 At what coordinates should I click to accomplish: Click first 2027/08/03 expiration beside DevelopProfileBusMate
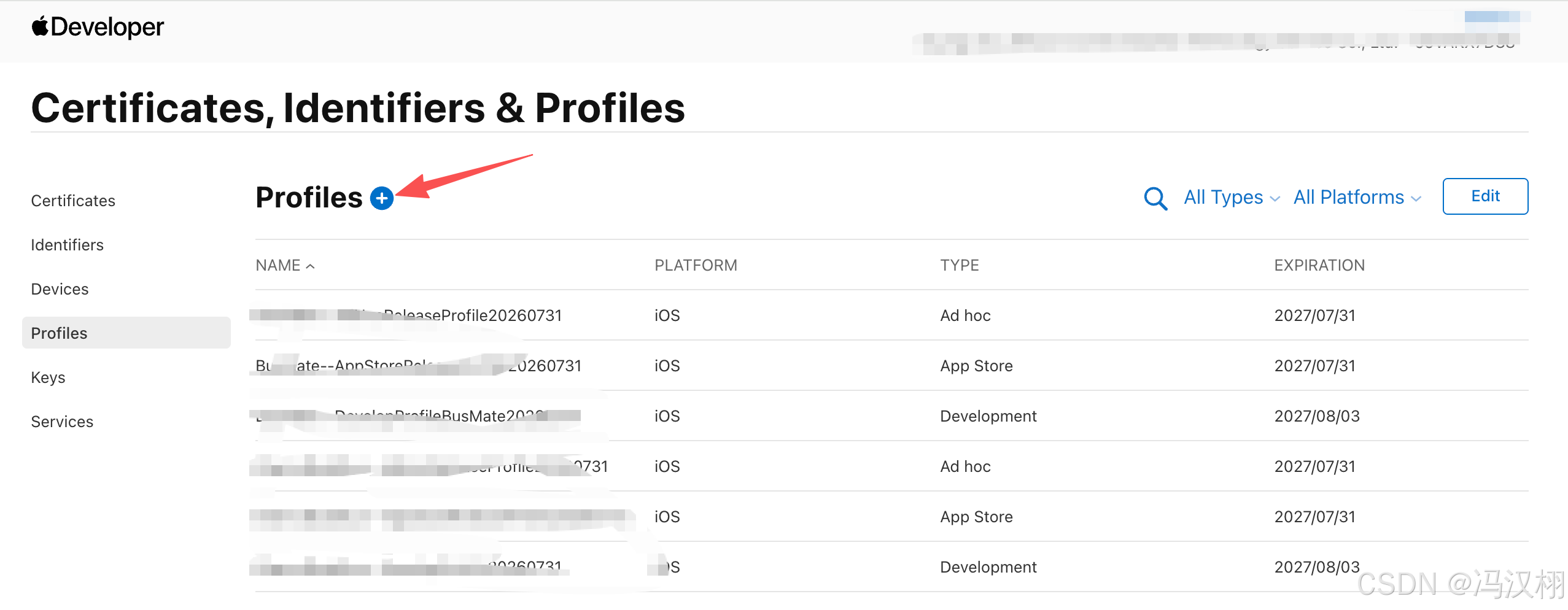point(1317,416)
